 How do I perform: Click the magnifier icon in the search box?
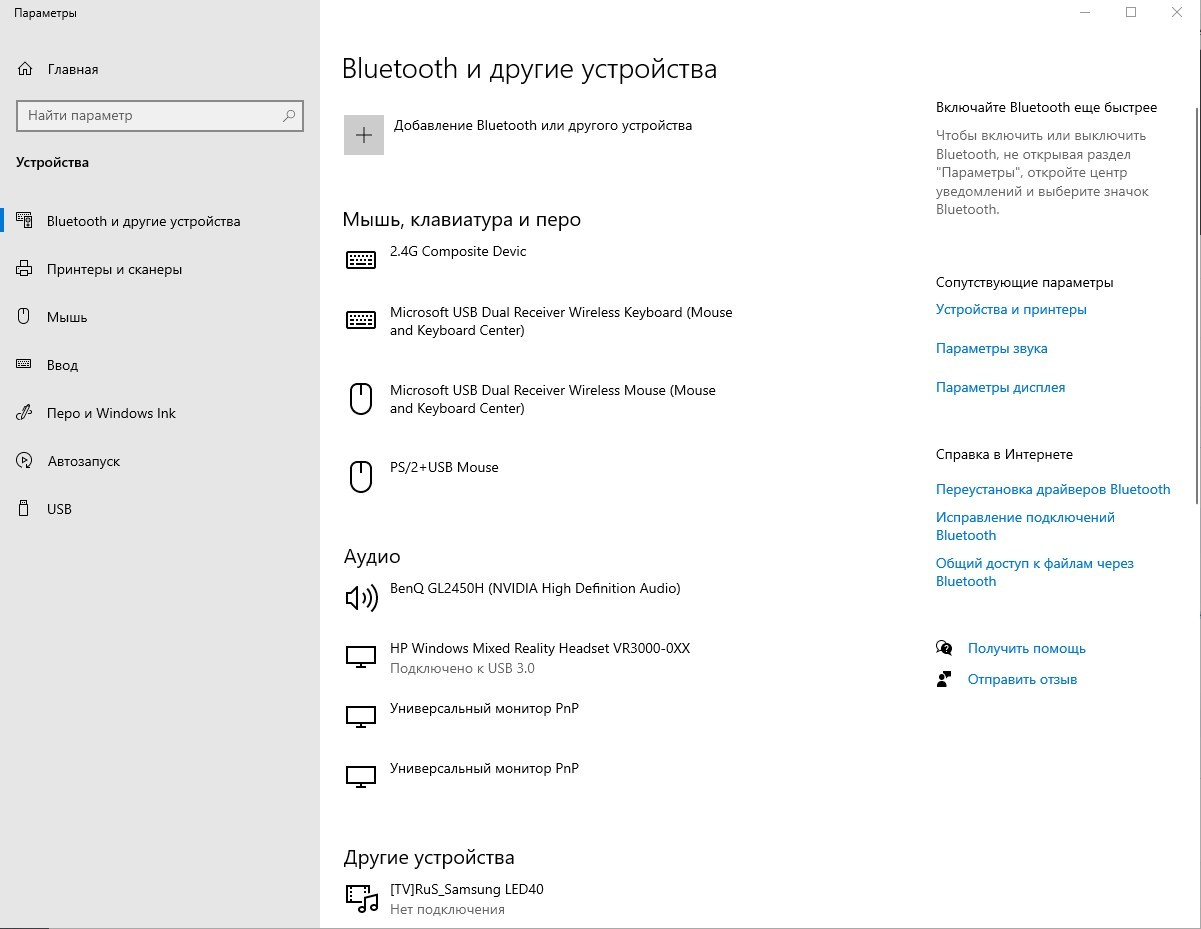coord(289,116)
